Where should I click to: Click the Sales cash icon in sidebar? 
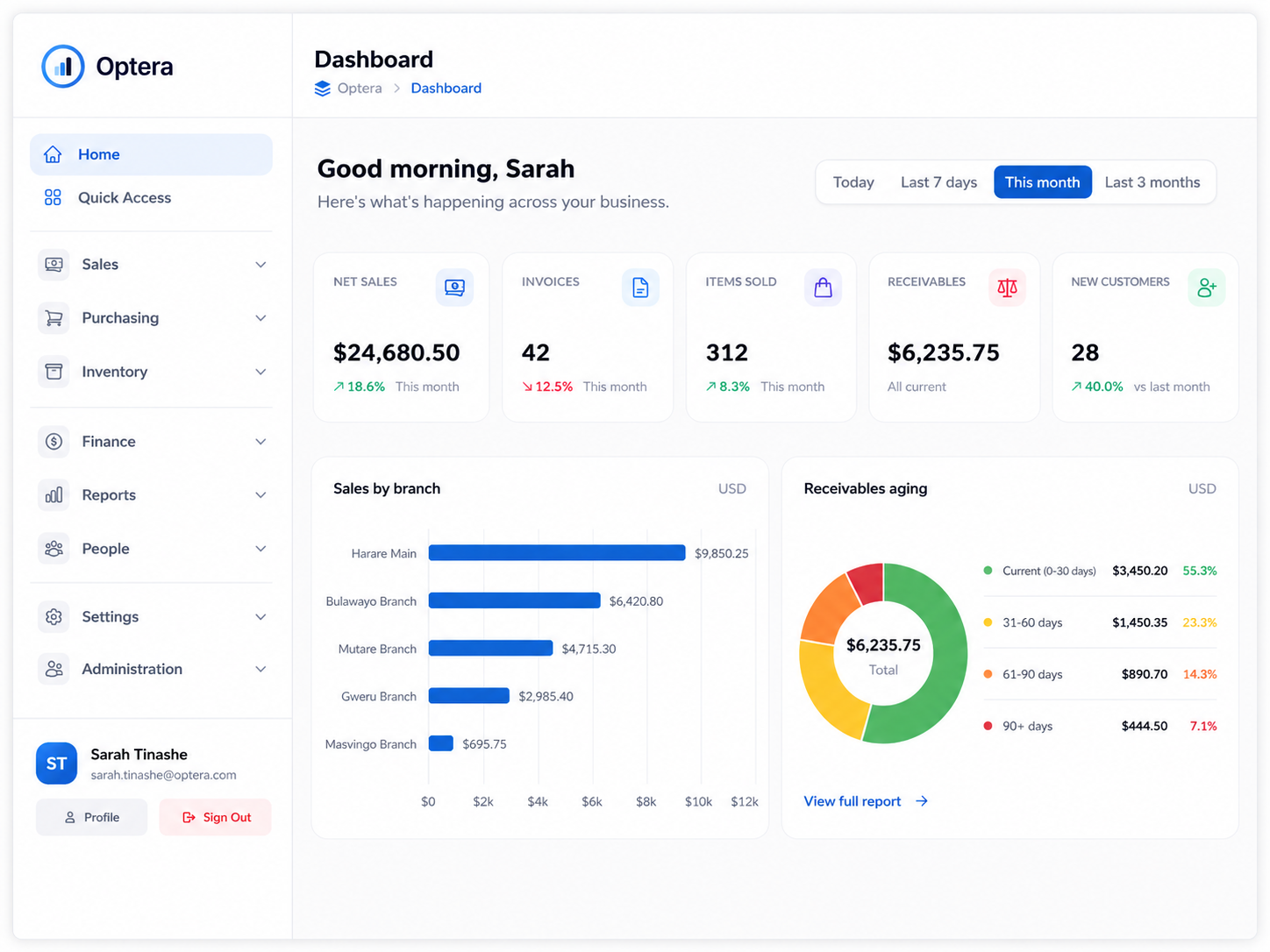tap(54, 265)
